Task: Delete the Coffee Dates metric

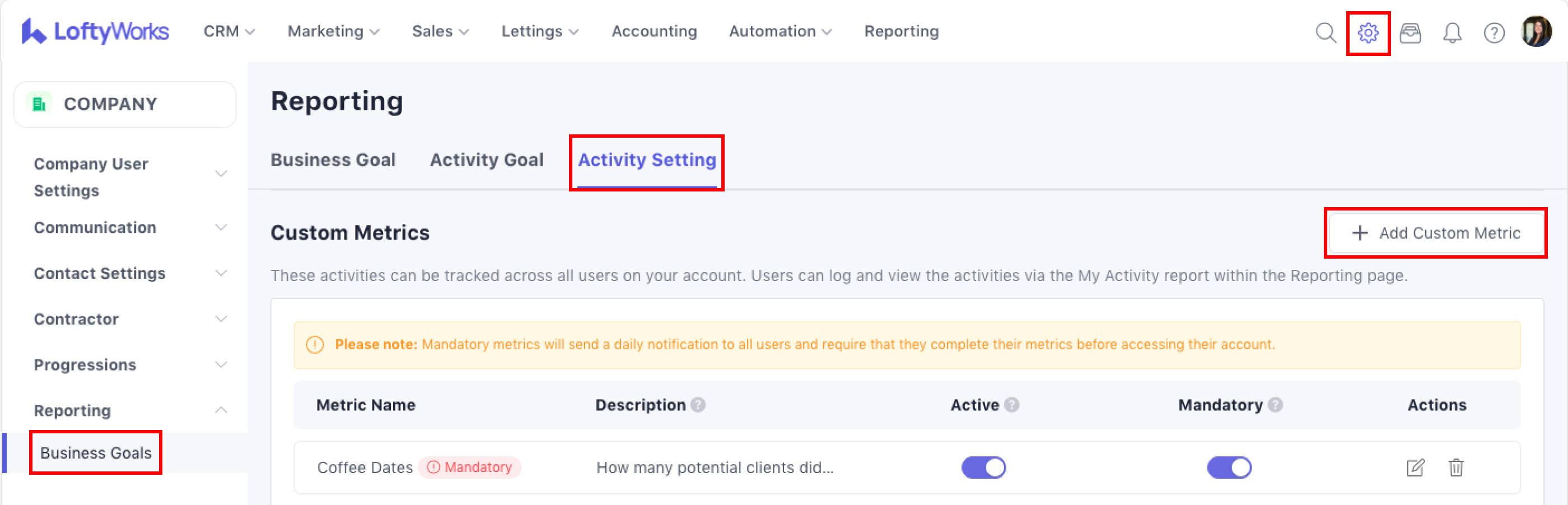Action: (1456, 467)
